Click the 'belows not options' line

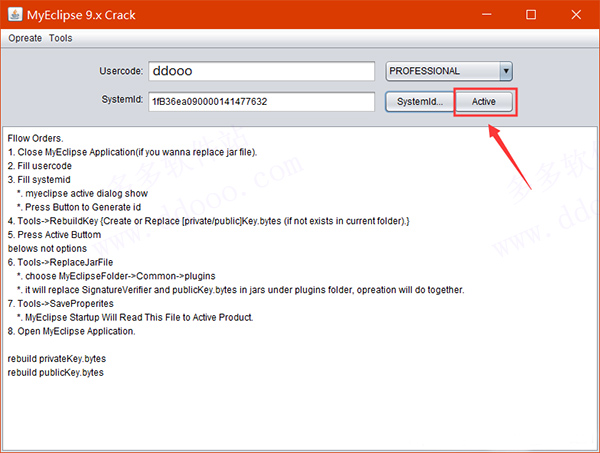(47, 248)
